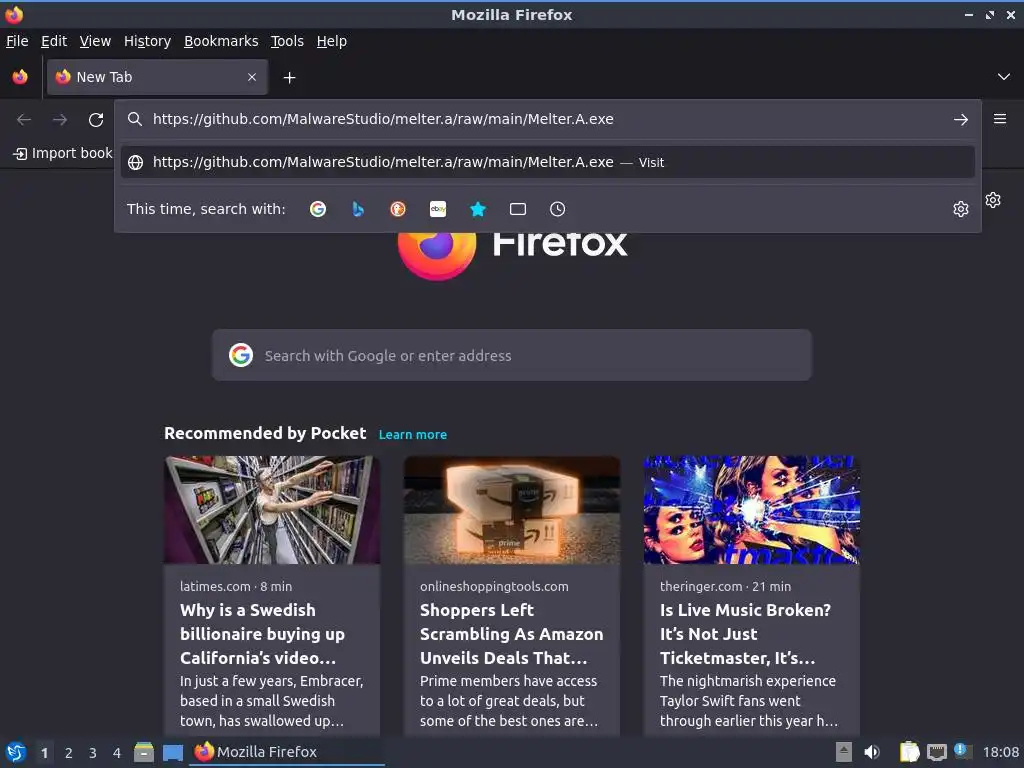Open the network monitor tray icon

(936, 752)
